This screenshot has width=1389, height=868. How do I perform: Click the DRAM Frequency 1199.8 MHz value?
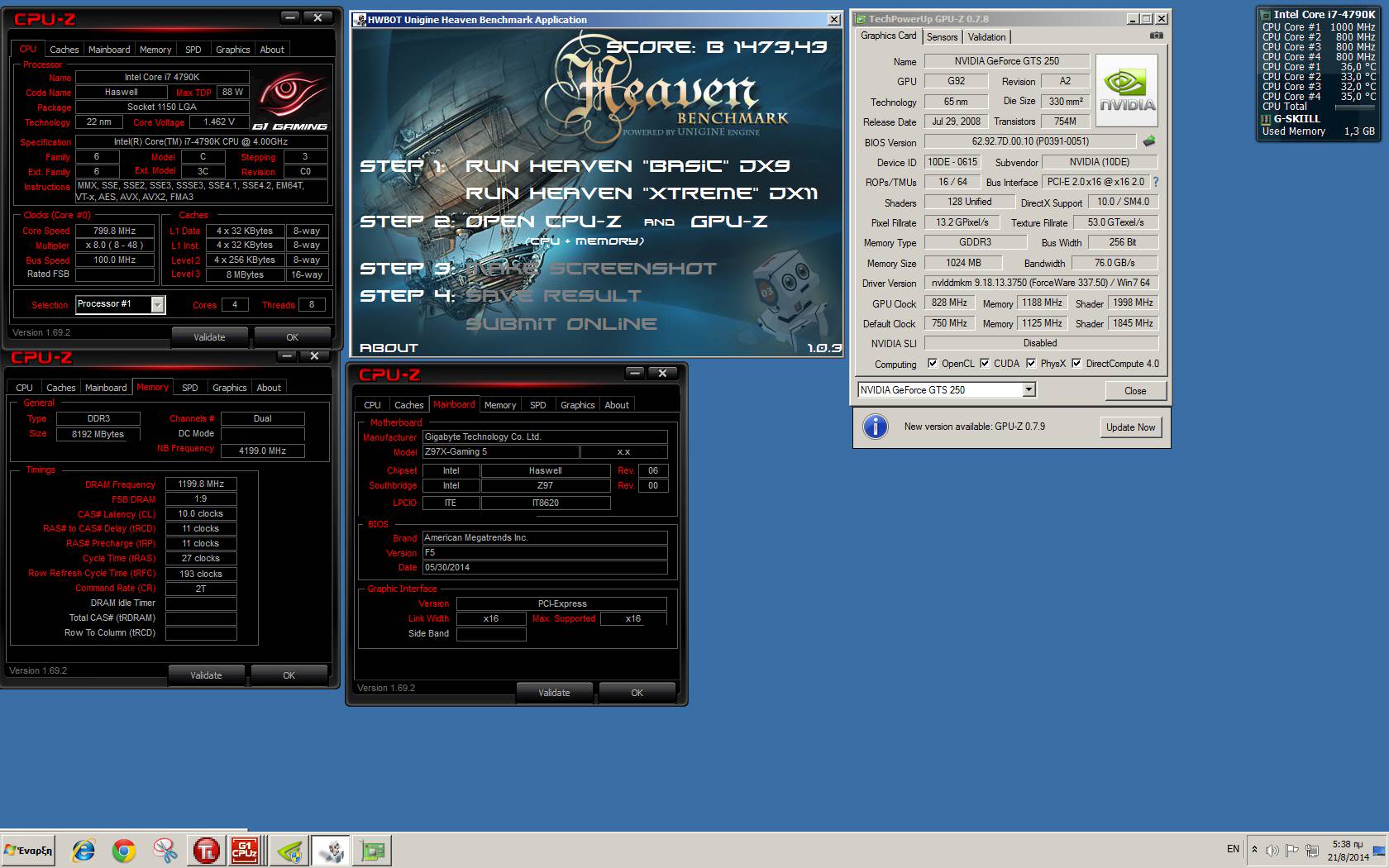(x=201, y=484)
